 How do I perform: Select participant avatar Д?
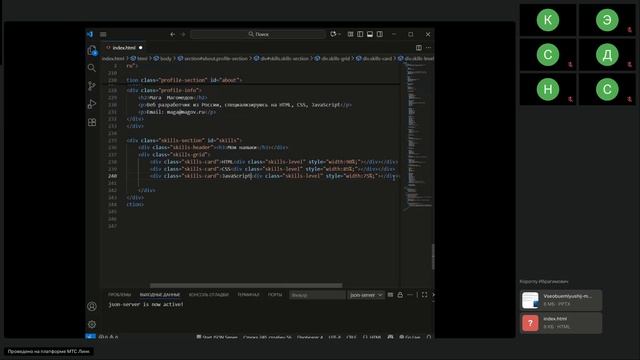point(607,54)
